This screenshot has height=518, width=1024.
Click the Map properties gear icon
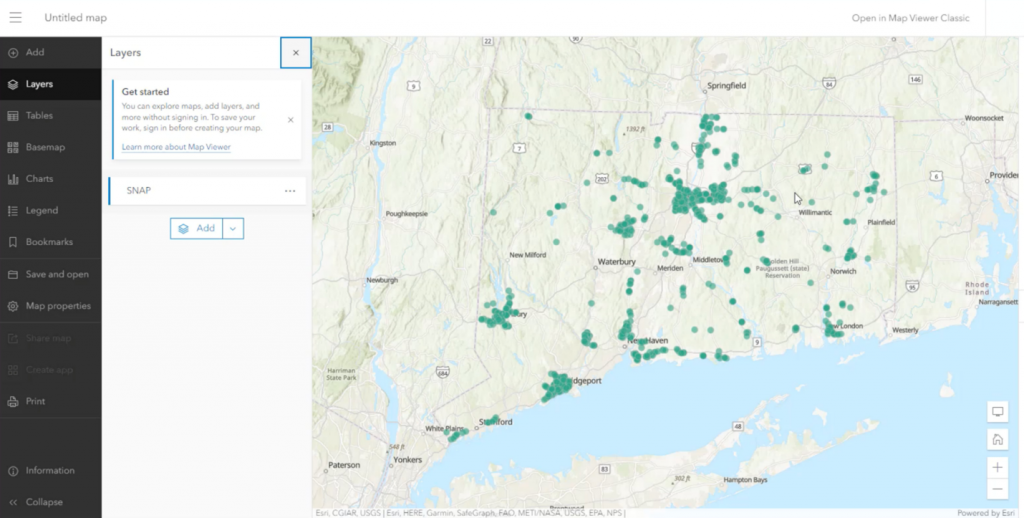13,306
